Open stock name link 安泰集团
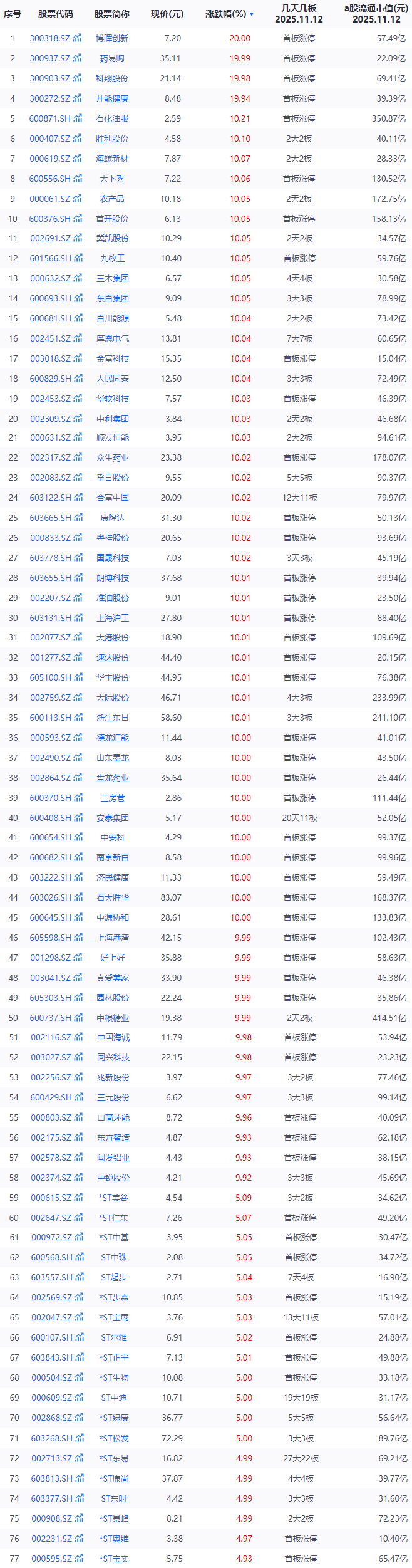The width and height of the screenshot is (412, 1568). [x=113, y=818]
